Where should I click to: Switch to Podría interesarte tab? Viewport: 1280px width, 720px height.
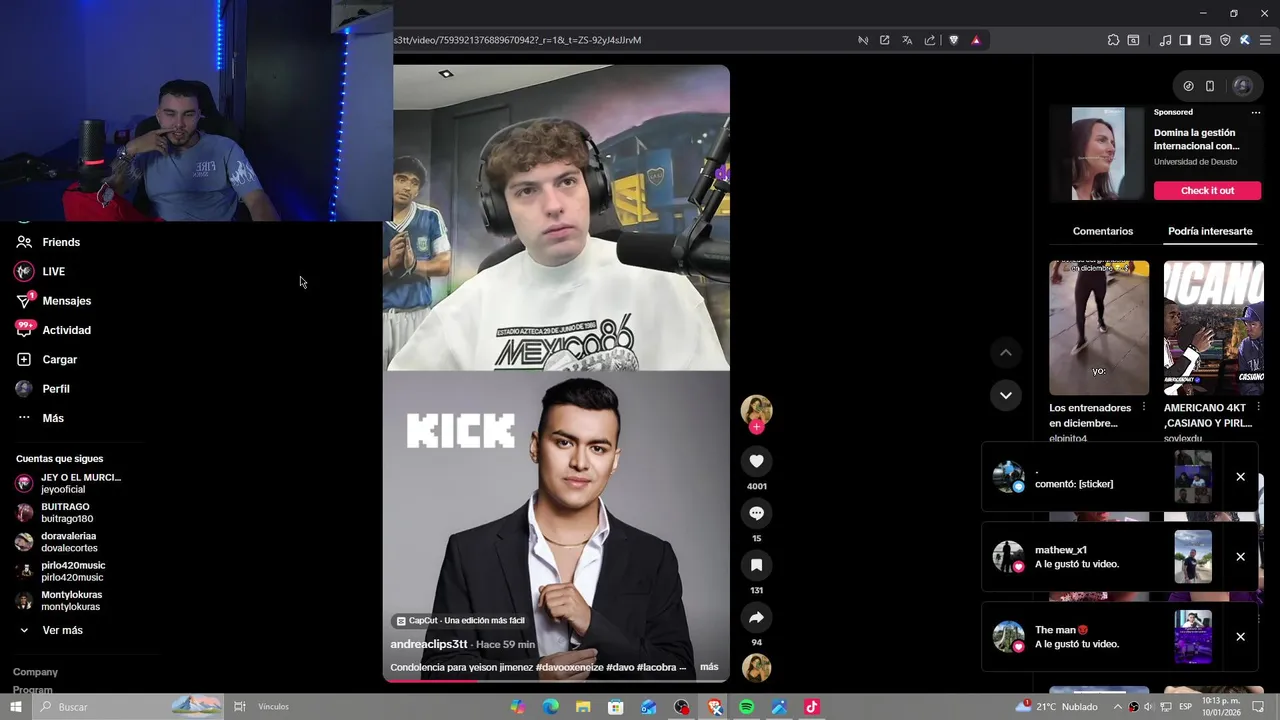coord(1210,231)
